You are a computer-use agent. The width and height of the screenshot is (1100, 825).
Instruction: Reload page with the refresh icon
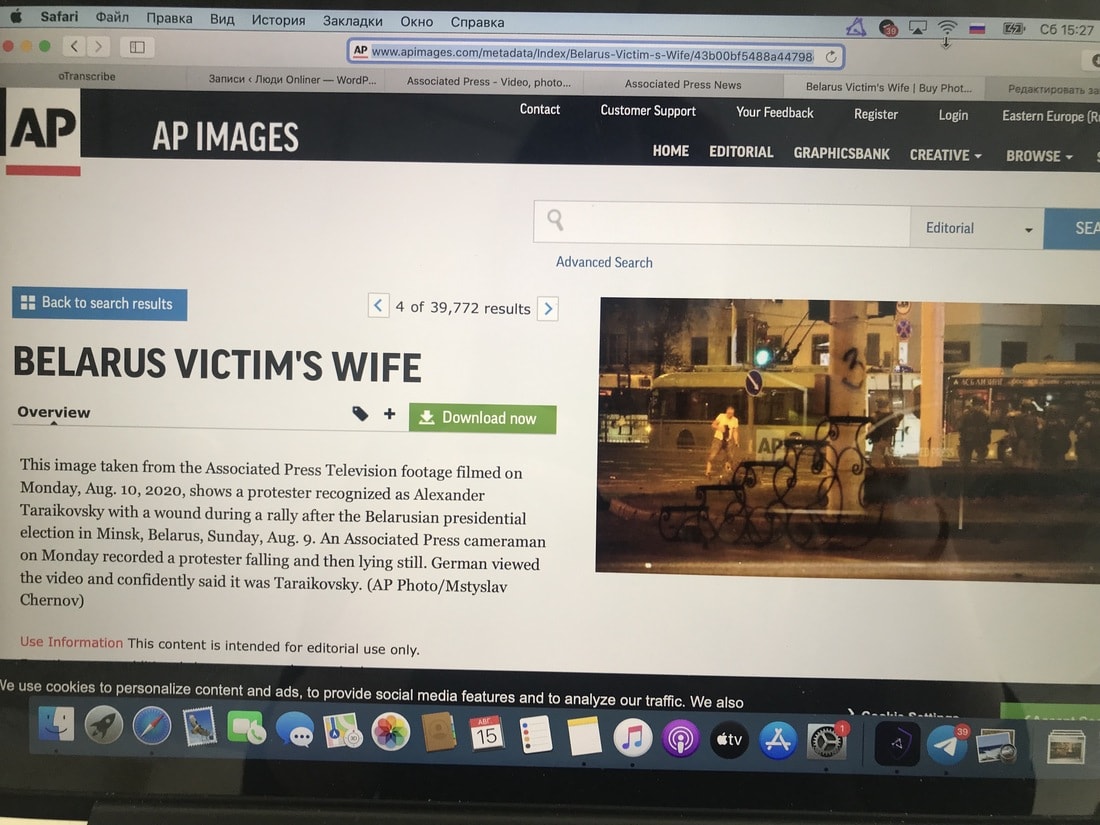tap(831, 57)
